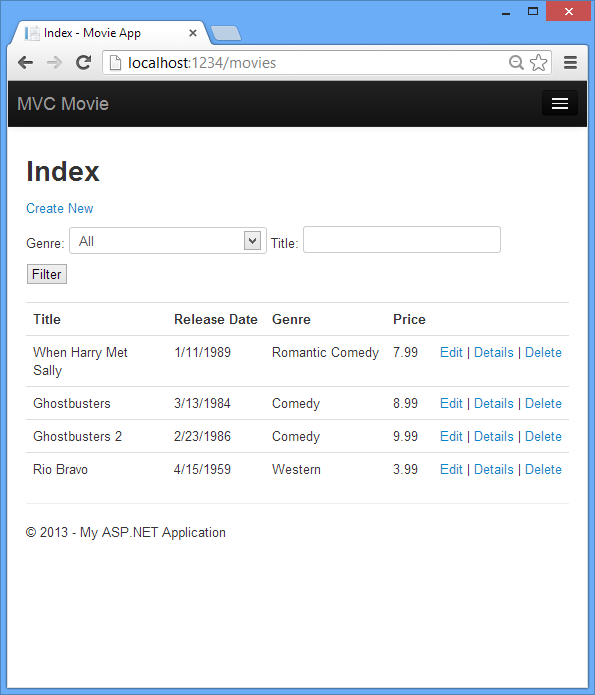
Task: Close the Index - Movie App tab
Action: [192, 33]
